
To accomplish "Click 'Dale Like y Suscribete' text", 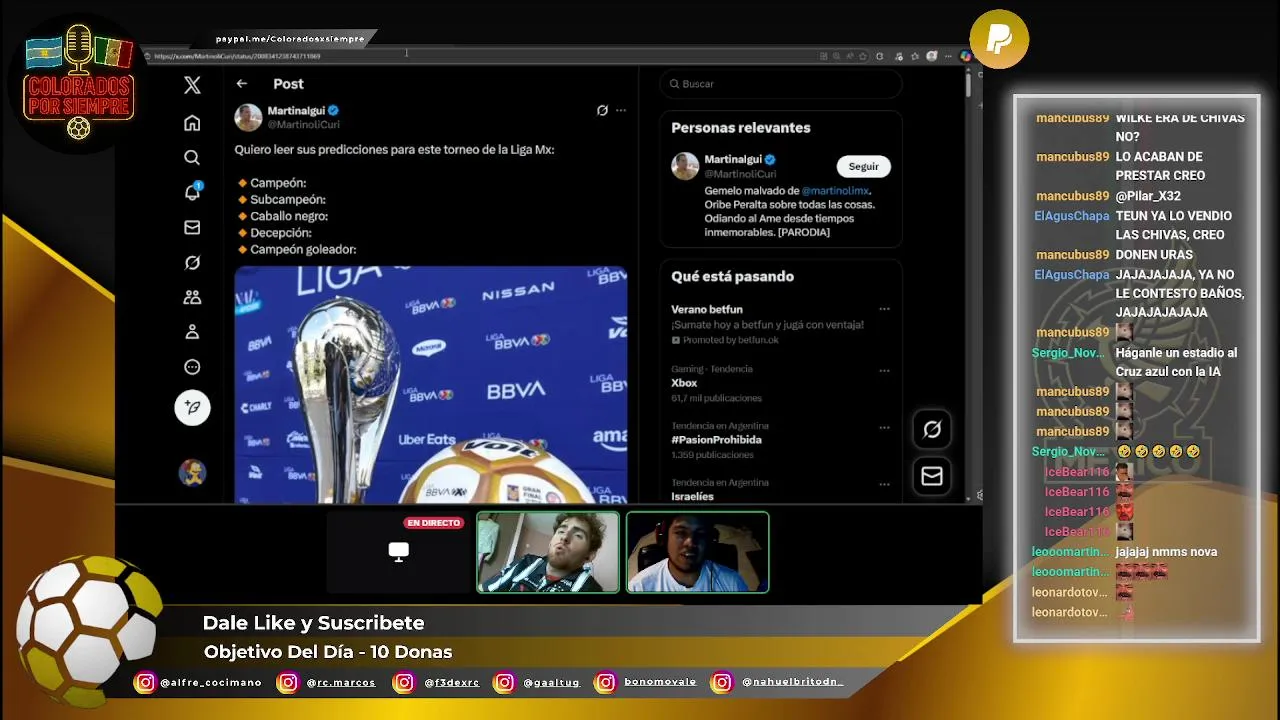I will (313, 623).
